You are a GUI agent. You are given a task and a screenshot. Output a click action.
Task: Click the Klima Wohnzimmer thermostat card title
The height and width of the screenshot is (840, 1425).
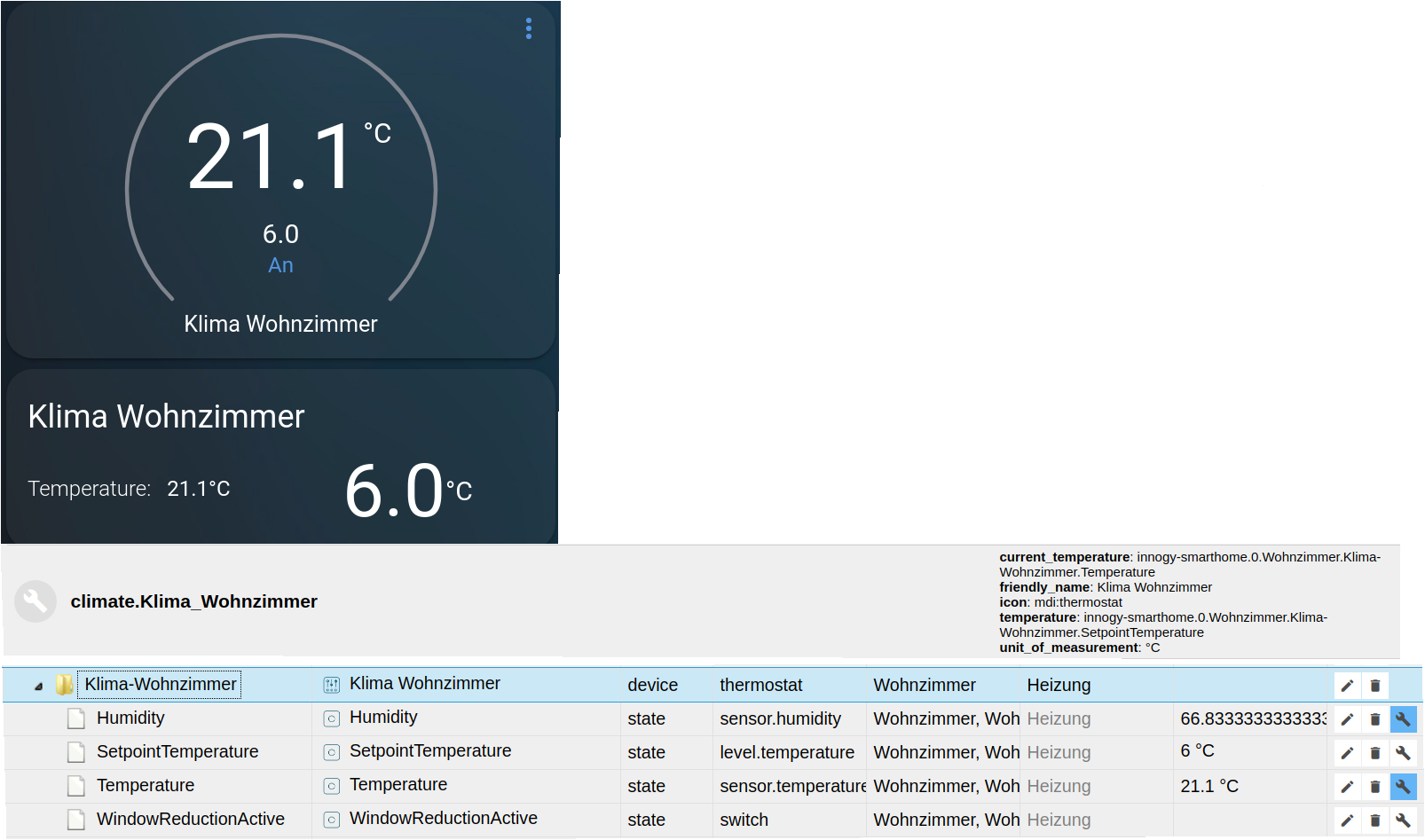click(x=280, y=324)
